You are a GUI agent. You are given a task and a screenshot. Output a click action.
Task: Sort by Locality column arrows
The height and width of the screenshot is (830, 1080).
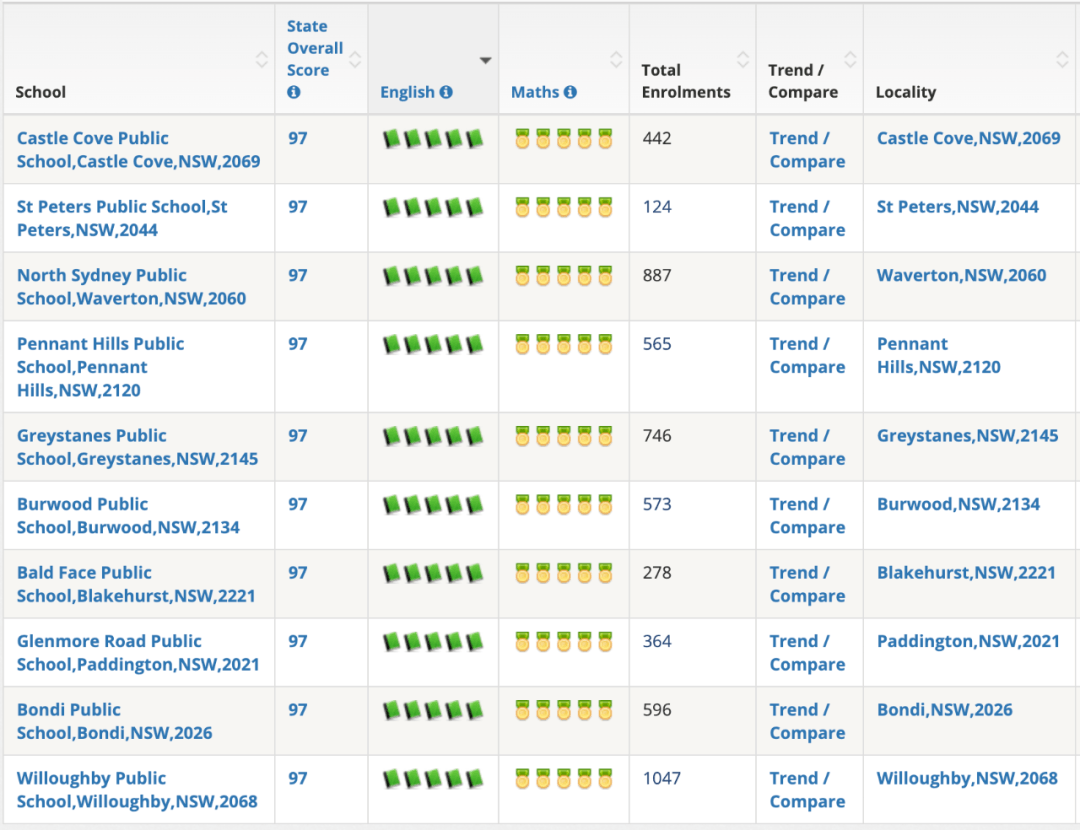[x=1063, y=59]
